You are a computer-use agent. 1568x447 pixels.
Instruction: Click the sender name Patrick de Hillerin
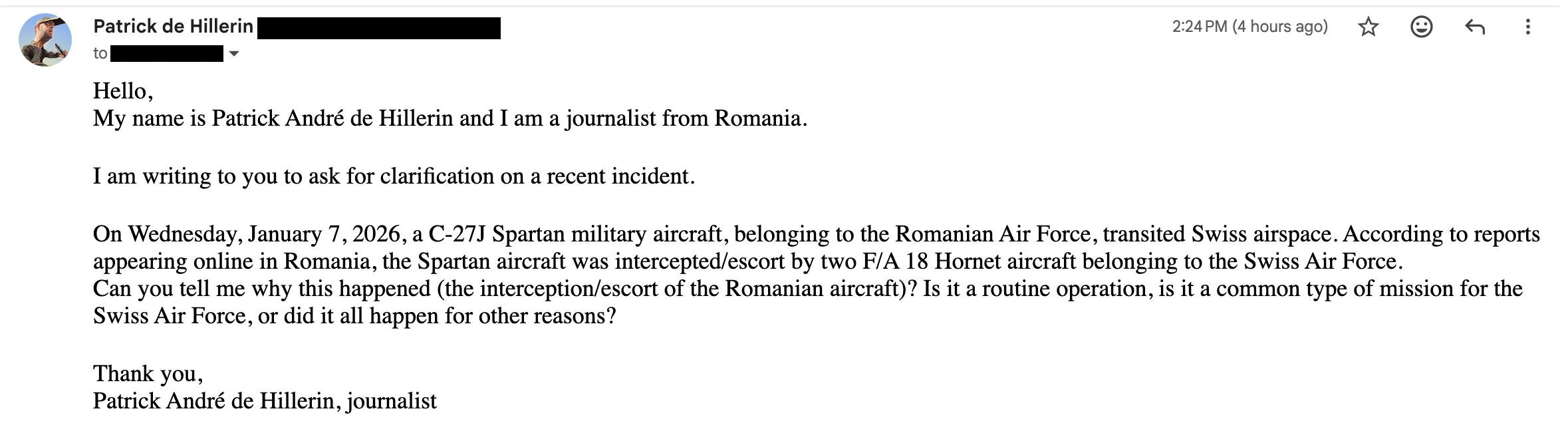tap(173, 27)
